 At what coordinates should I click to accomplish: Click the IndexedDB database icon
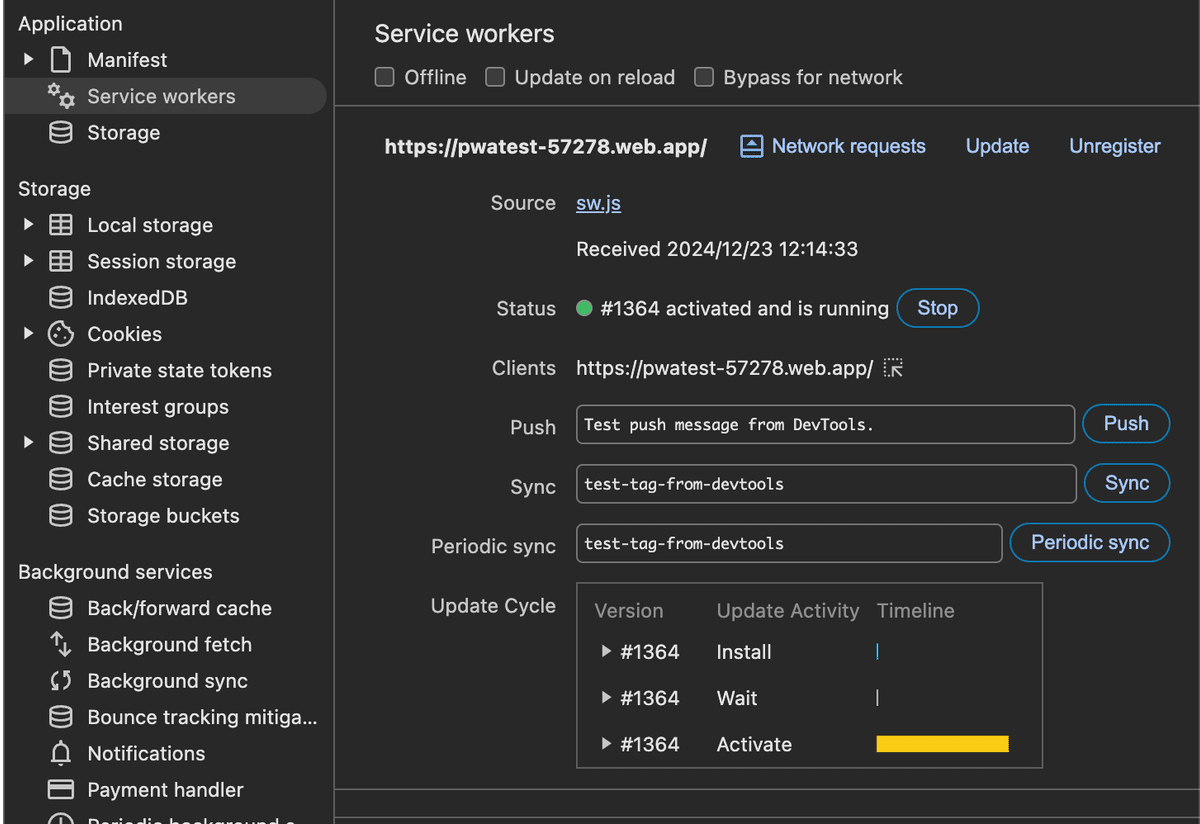click(61, 298)
